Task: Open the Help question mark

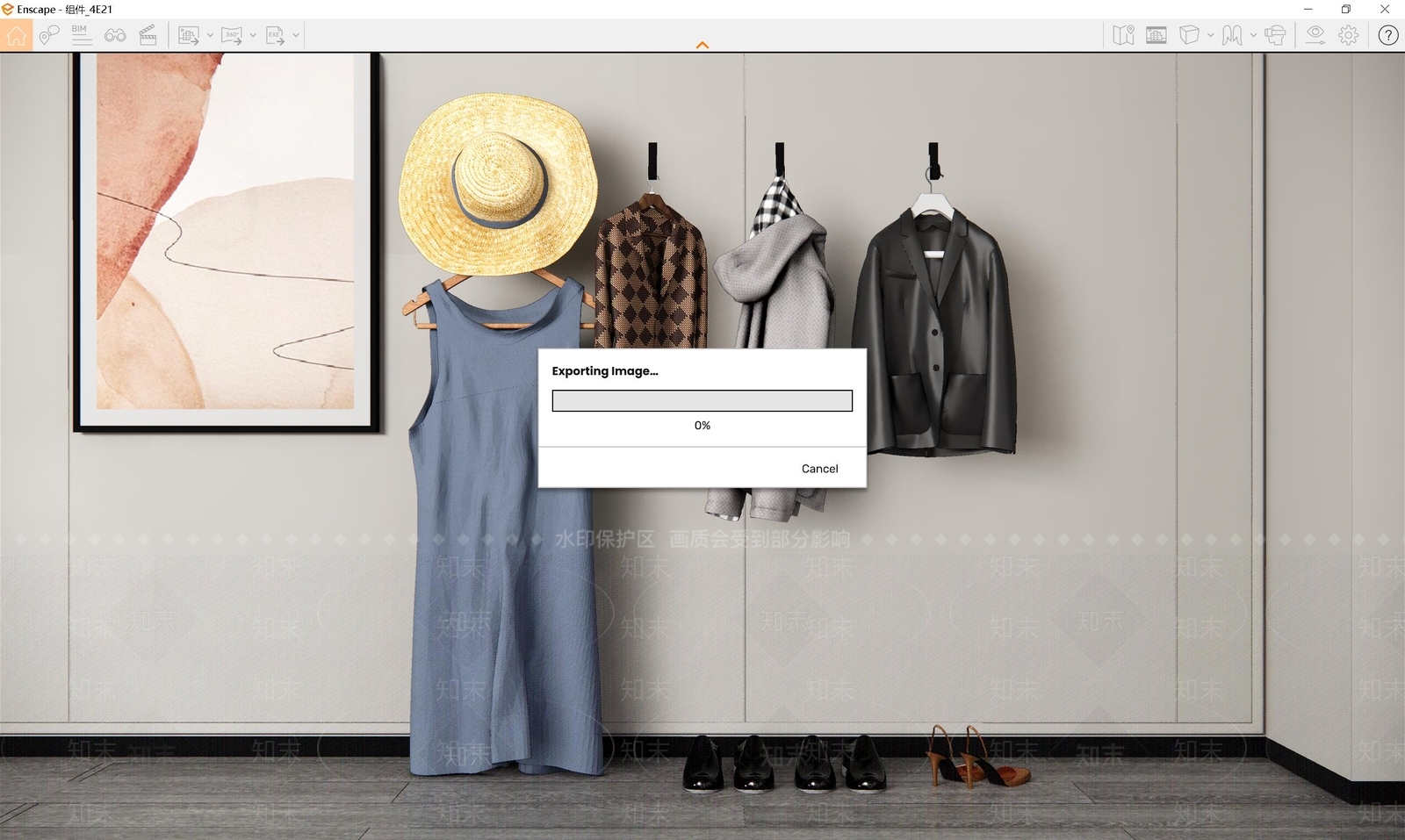Action: (1388, 35)
